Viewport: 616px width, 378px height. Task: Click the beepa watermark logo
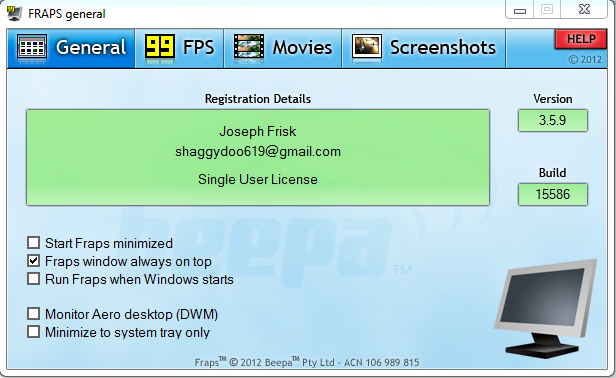259,246
